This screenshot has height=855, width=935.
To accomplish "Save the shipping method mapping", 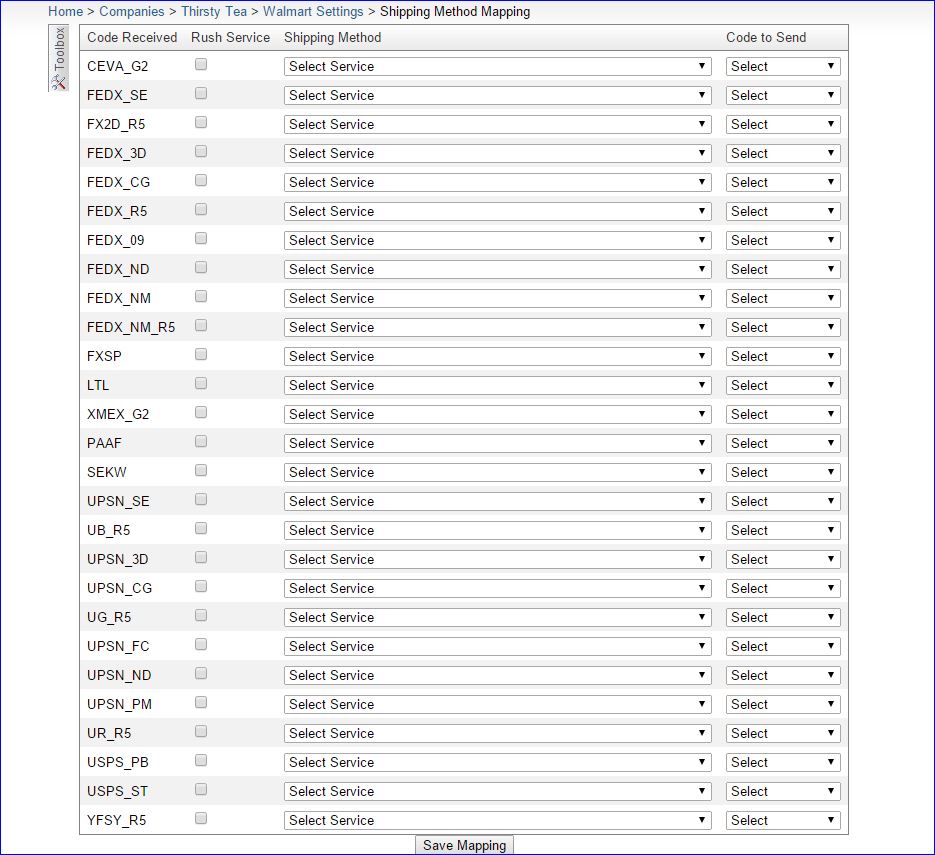I will pos(465,845).
